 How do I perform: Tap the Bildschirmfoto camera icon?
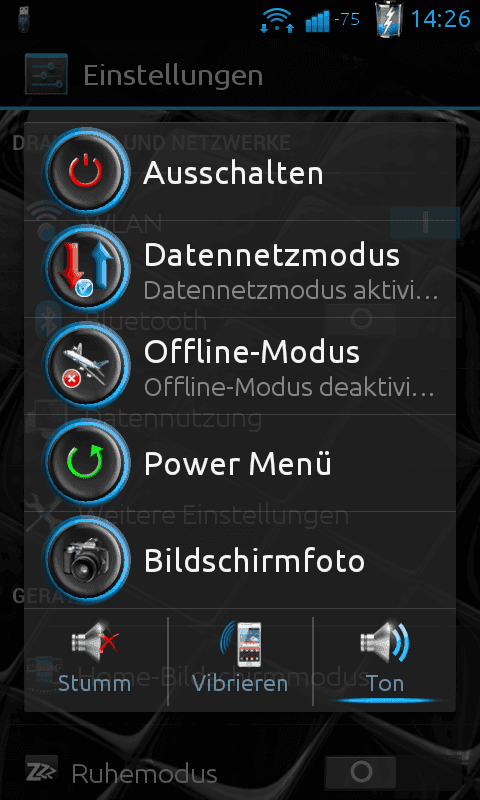coord(85,560)
